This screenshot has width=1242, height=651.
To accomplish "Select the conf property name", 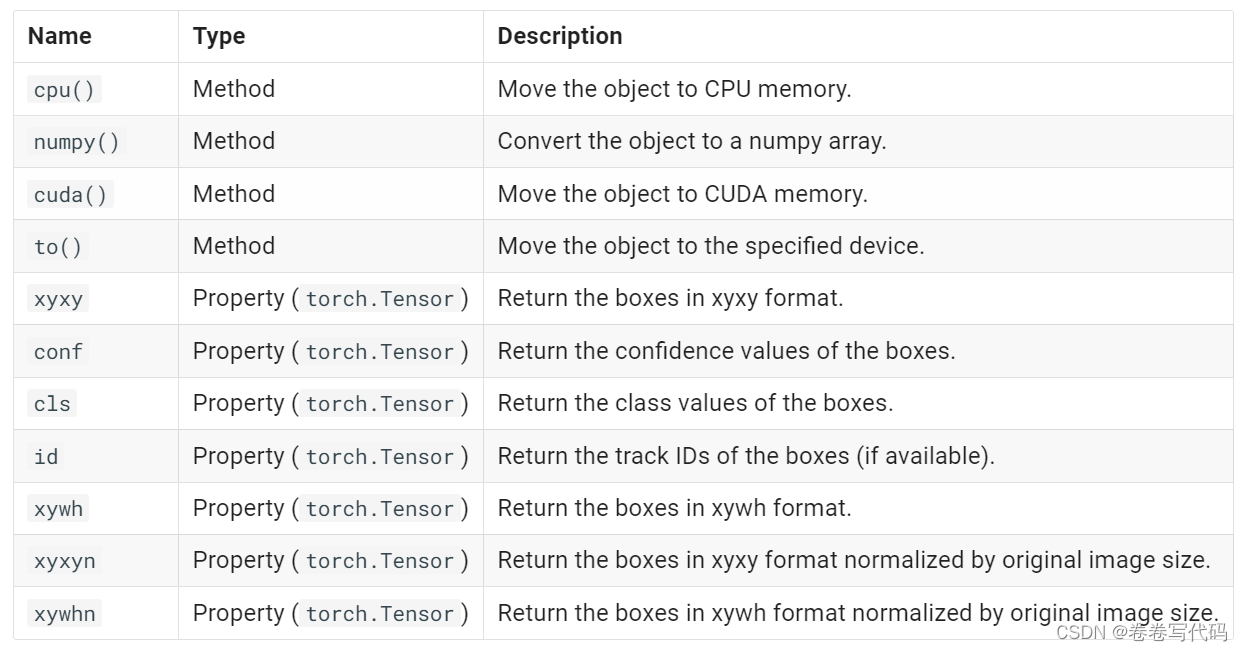I will [x=58, y=352].
